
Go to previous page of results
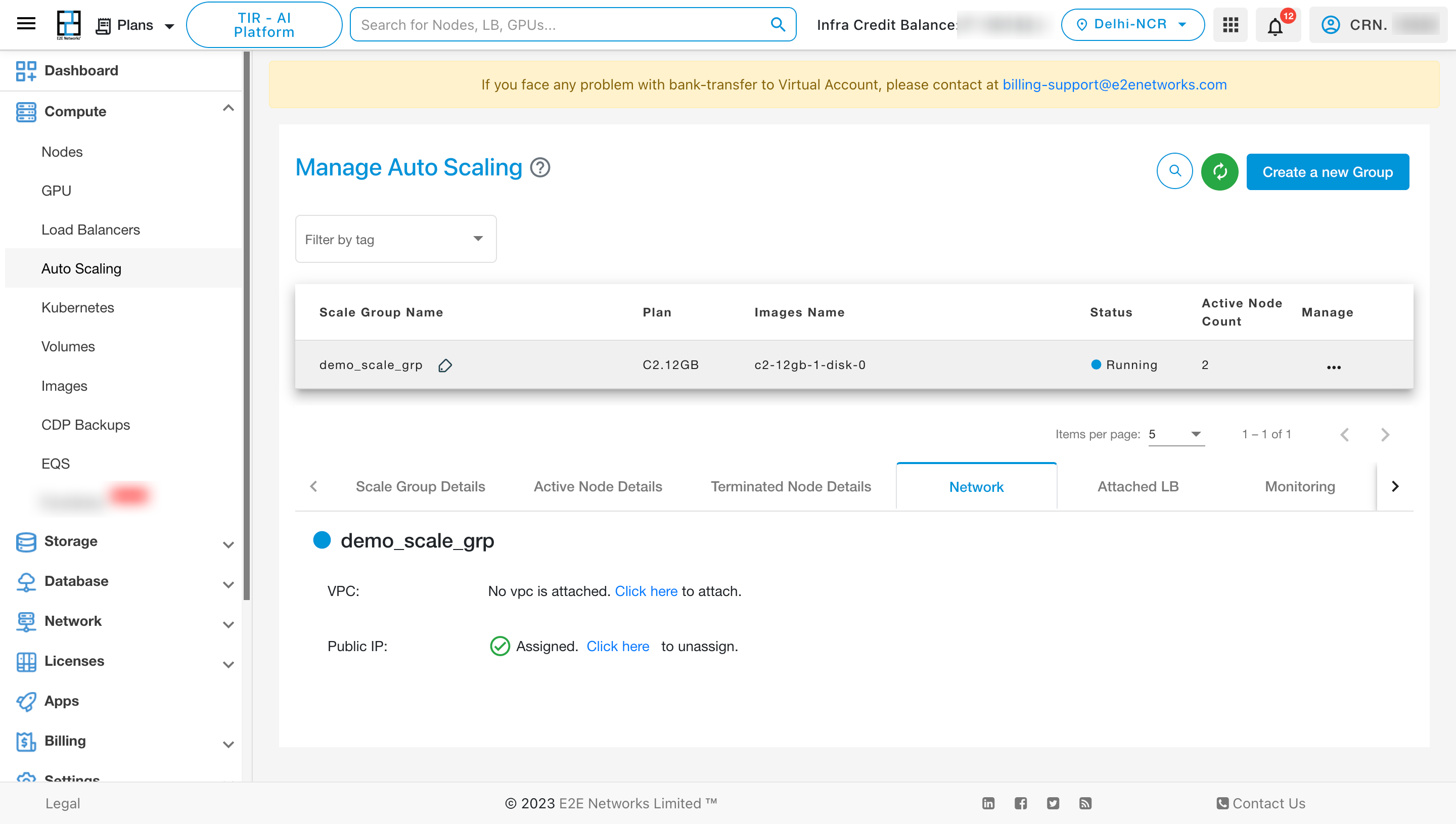click(x=1344, y=435)
